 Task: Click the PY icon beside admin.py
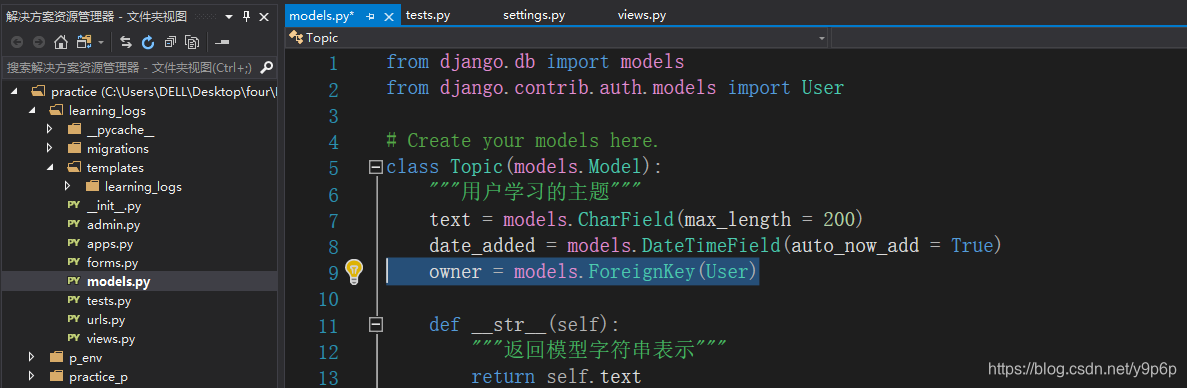click(74, 225)
